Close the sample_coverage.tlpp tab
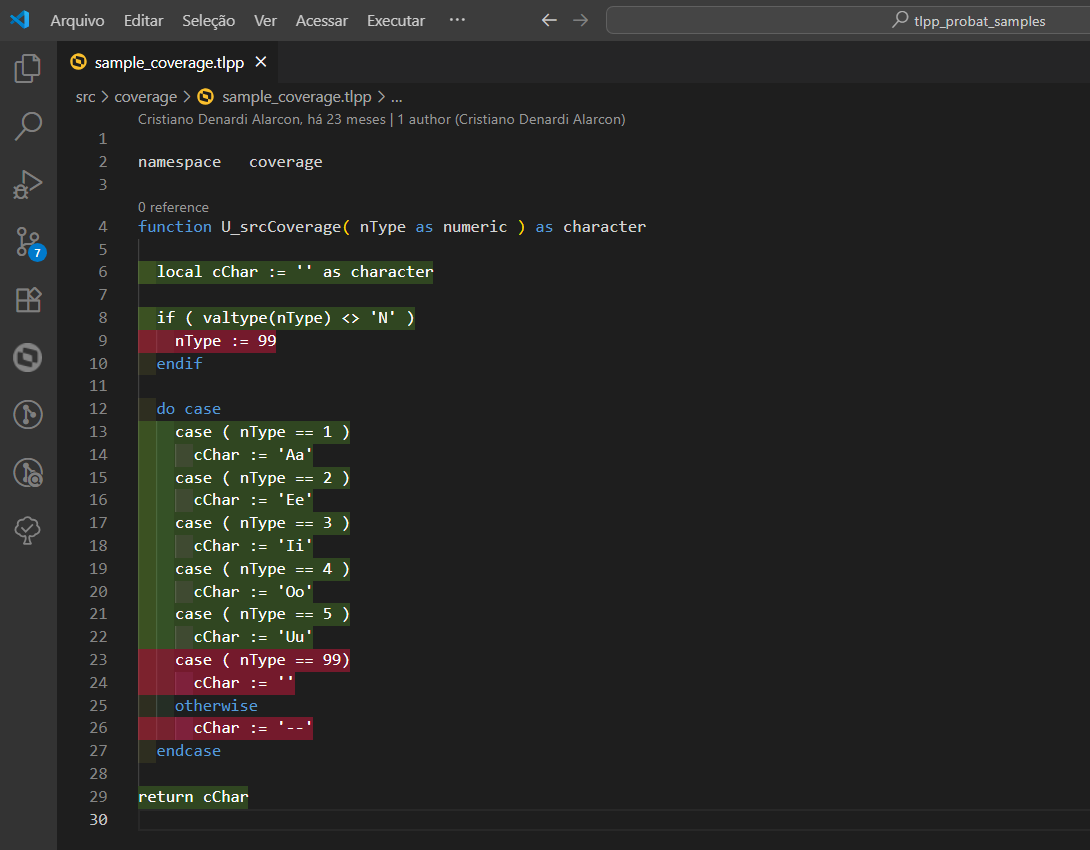Image resolution: width=1090 pixels, height=850 pixels. [x=261, y=62]
